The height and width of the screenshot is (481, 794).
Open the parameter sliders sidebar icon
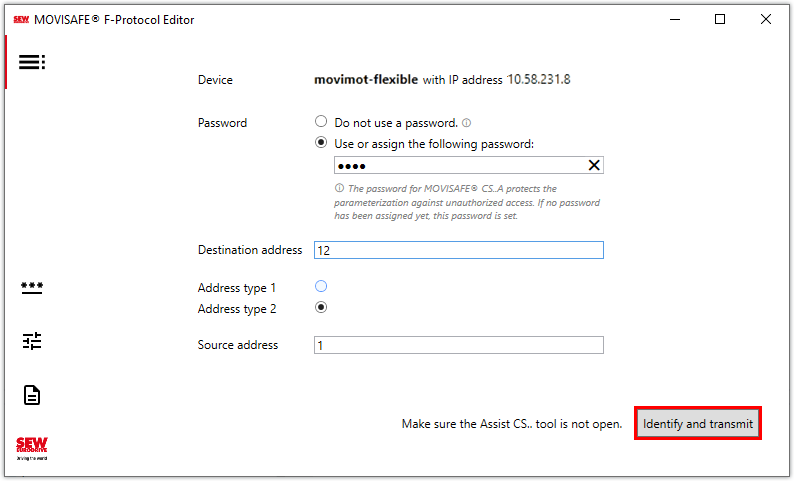pyautogui.click(x=32, y=341)
